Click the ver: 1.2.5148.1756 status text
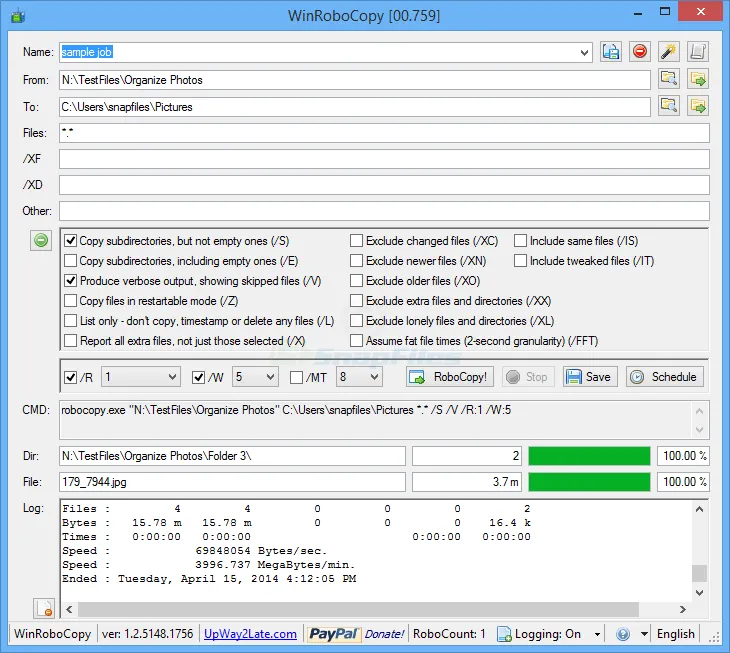The image size is (730, 653). pyautogui.click(x=147, y=634)
